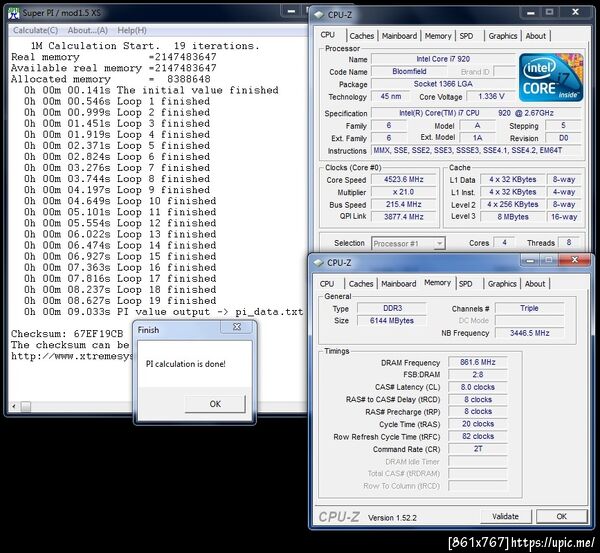Click the Bus Speed value 215.4 MHz
Screen dimensions: 600x553
tap(404, 204)
